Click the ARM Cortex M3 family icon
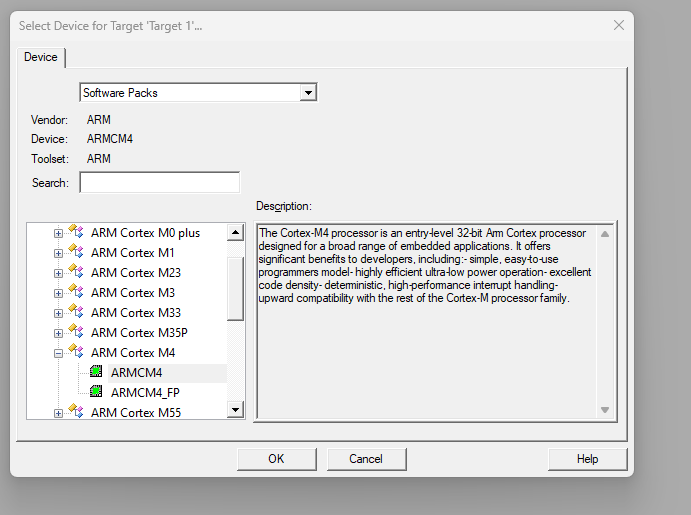The height and width of the screenshot is (515, 691). pyautogui.click(x=76, y=292)
